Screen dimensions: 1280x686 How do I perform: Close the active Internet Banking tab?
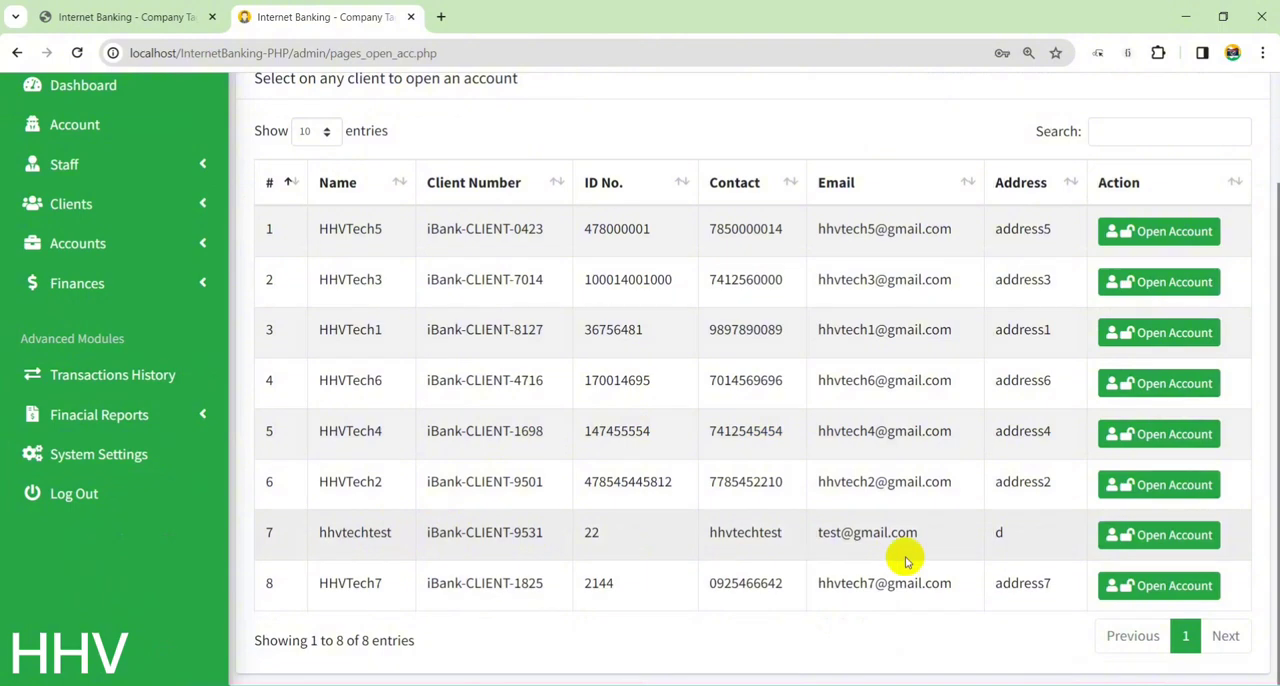(411, 17)
